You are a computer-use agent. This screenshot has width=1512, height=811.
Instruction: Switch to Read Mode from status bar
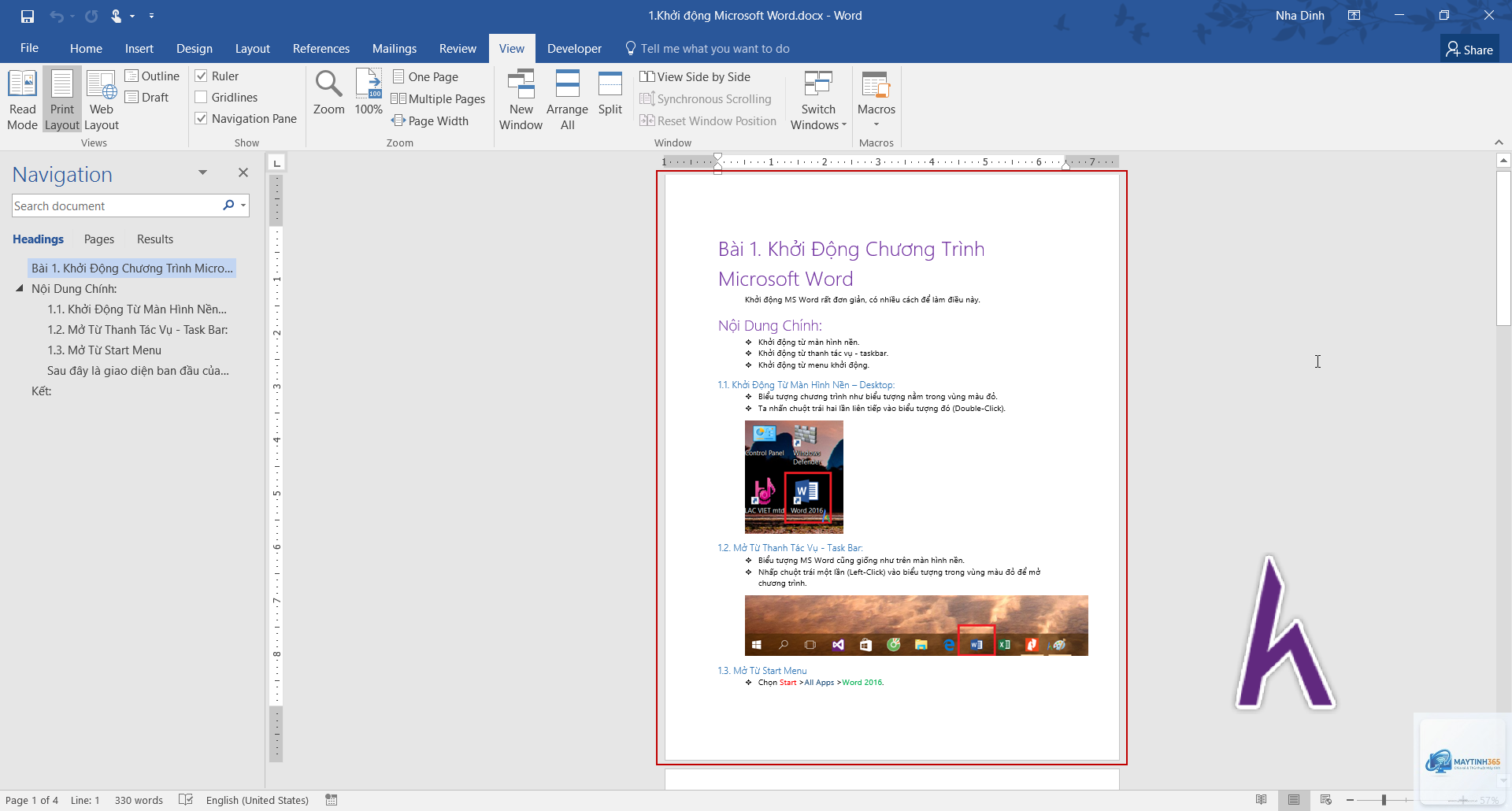point(1262,800)
